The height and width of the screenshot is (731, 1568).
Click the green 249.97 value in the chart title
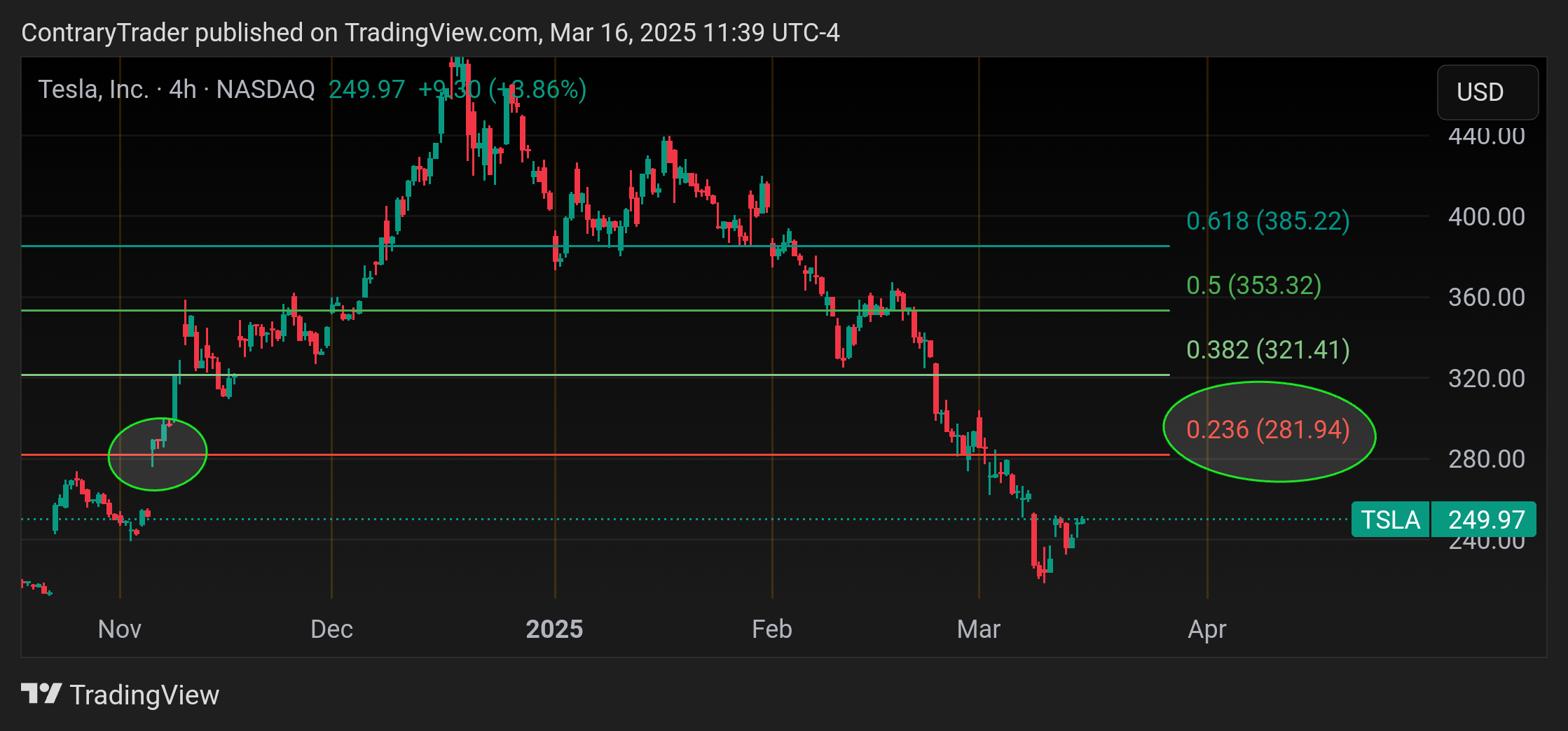coord(367,90)
